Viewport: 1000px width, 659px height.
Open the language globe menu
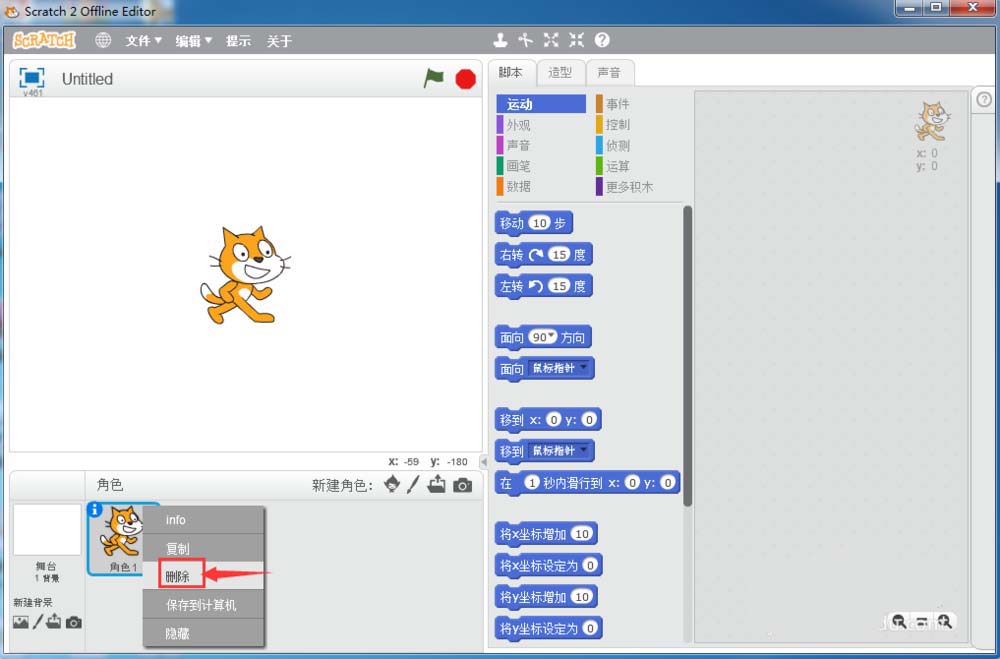point(103,40)
